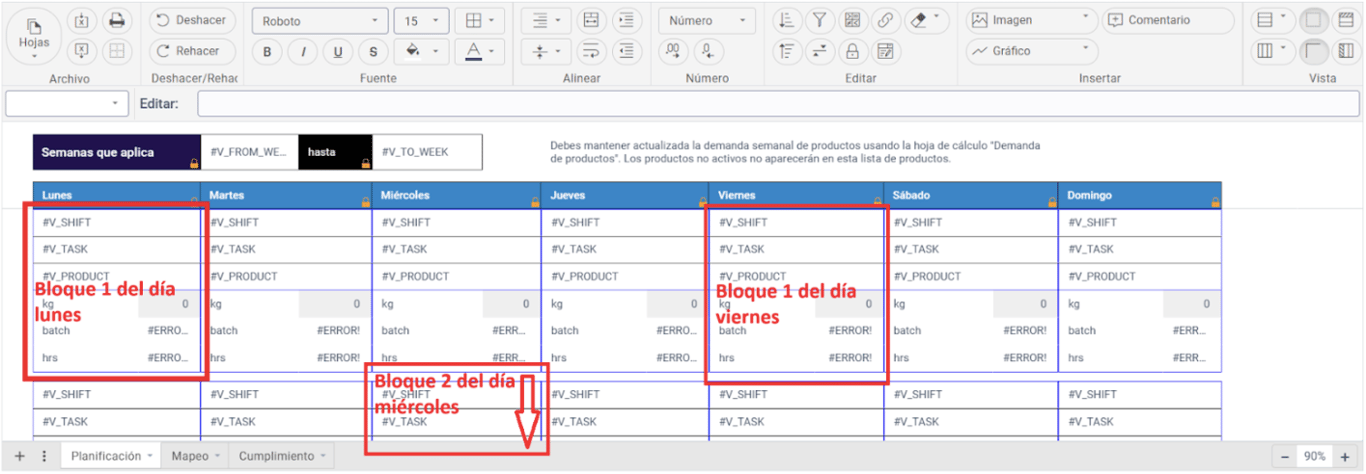1366x474 pixels.
Task: Toggle italic formatting
Action: tap(302, 52)
